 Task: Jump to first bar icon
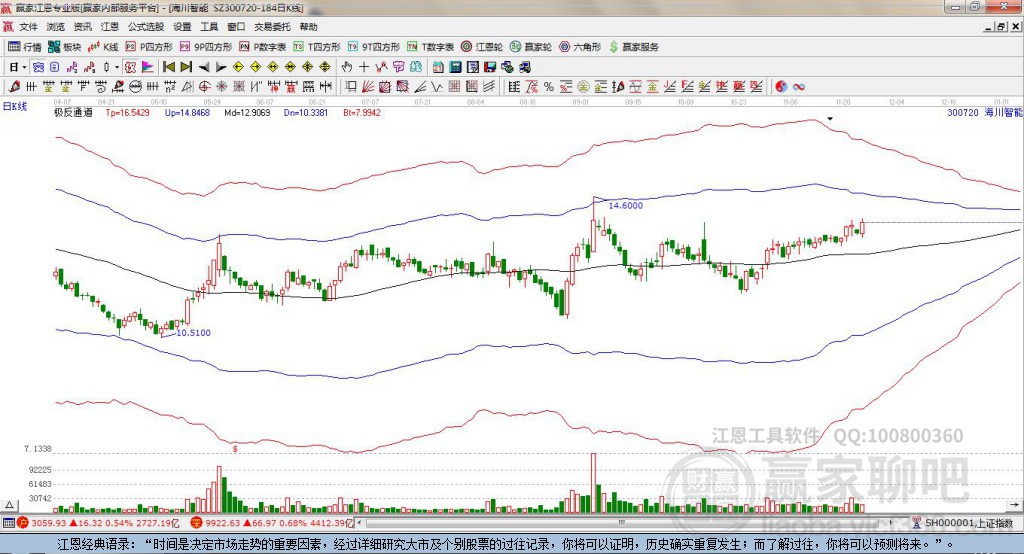click(169, 67)
